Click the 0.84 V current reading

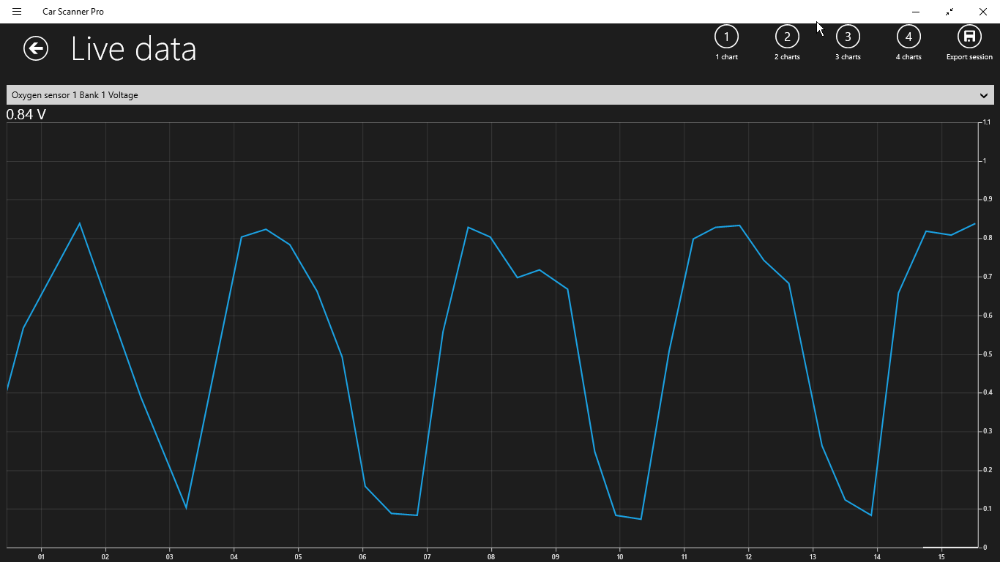(x=26, y=114)
